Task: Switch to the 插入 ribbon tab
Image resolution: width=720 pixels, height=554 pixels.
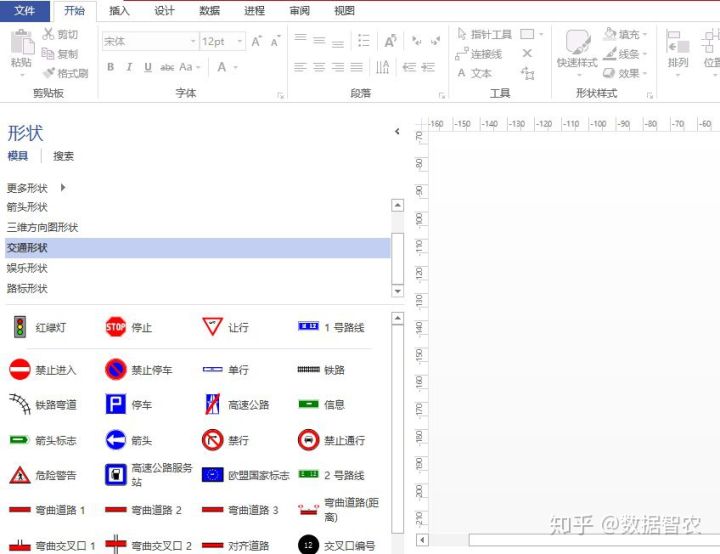Action: pos(119,11)
